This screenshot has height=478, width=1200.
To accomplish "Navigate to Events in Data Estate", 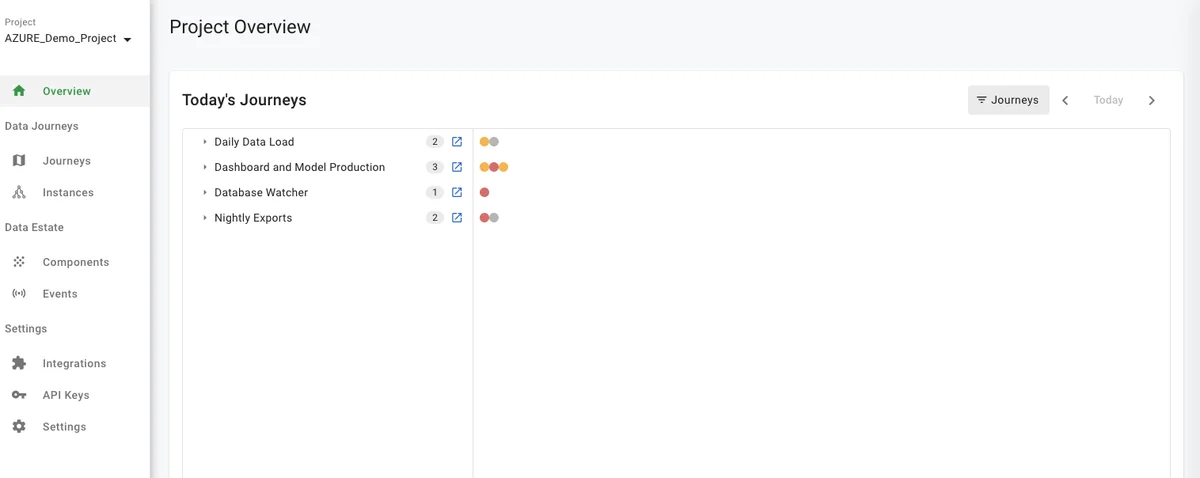I will tap(60, 294).
